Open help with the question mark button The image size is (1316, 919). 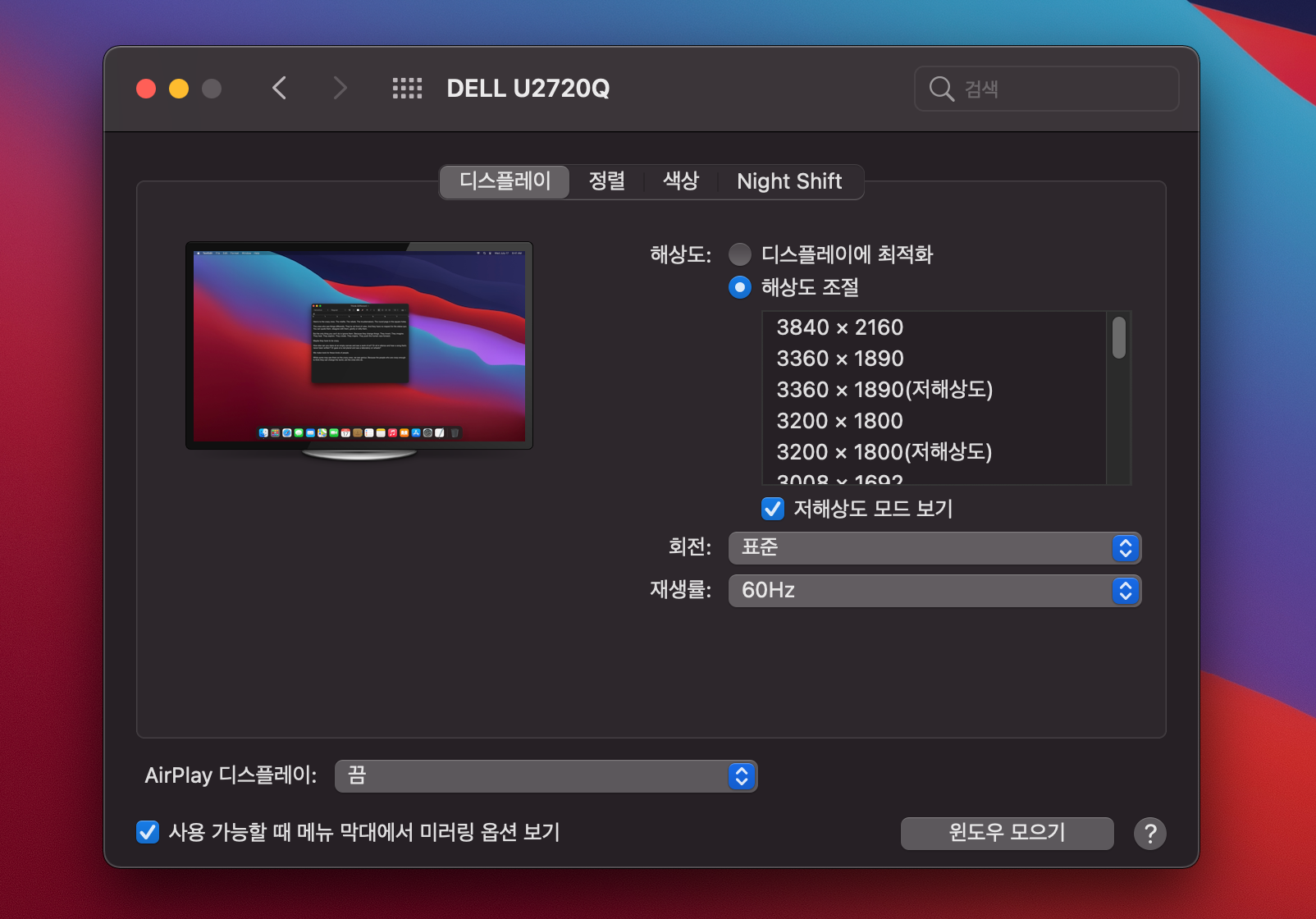(x=1150, y=834)
